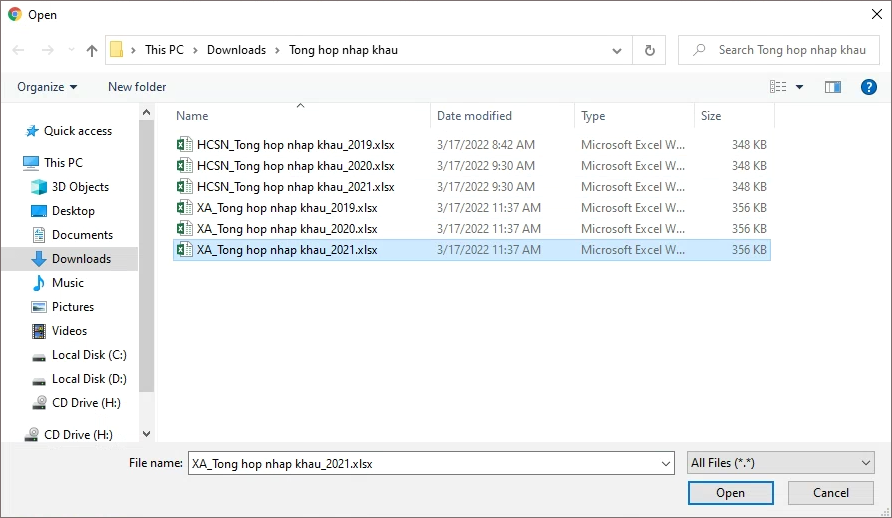Image resolution: width=892 pixels, height=518 pixels.
Task: Open the Organize dropdown menu
Action: tap(47, 87)
